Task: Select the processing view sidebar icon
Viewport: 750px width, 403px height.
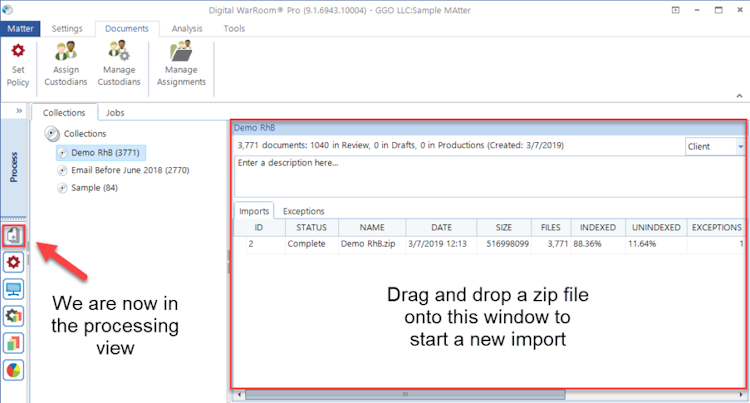Action: coord(13,235)
